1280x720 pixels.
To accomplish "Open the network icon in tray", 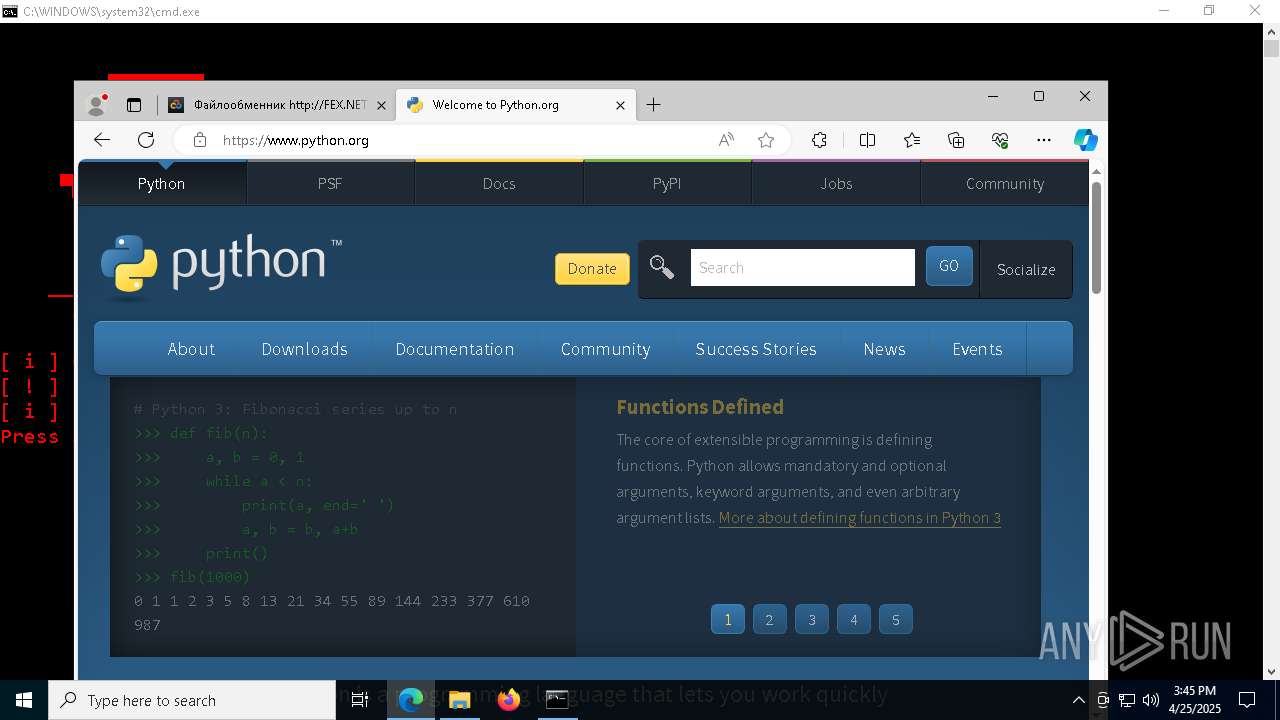I will click(1127, 700).
